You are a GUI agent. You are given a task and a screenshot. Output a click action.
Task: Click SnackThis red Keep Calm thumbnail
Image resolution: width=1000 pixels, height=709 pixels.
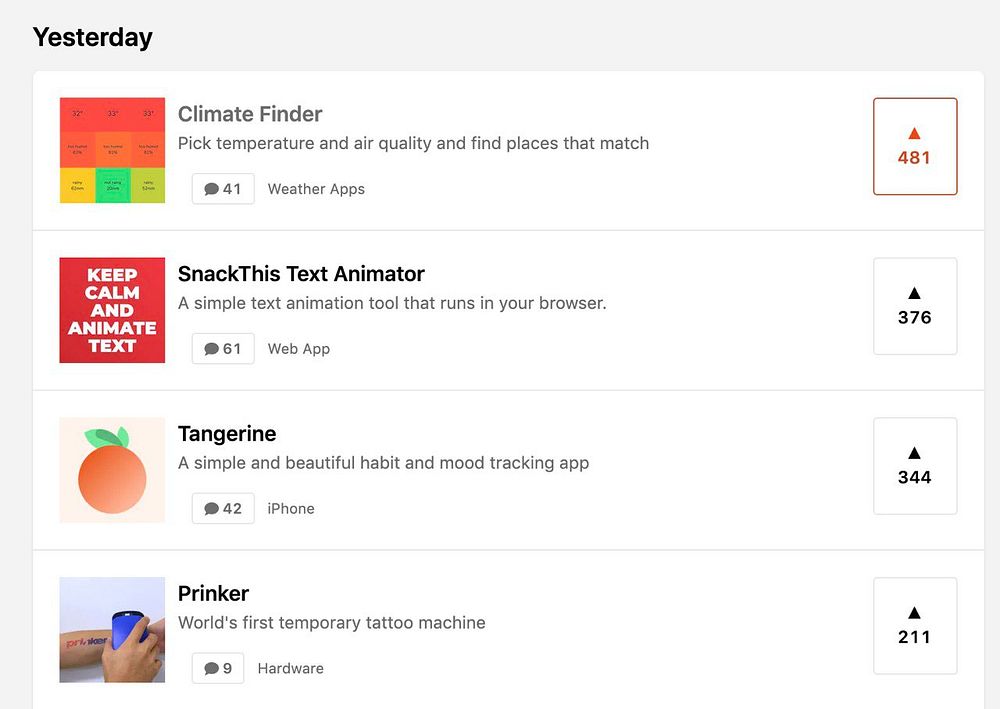click(112, 310)
